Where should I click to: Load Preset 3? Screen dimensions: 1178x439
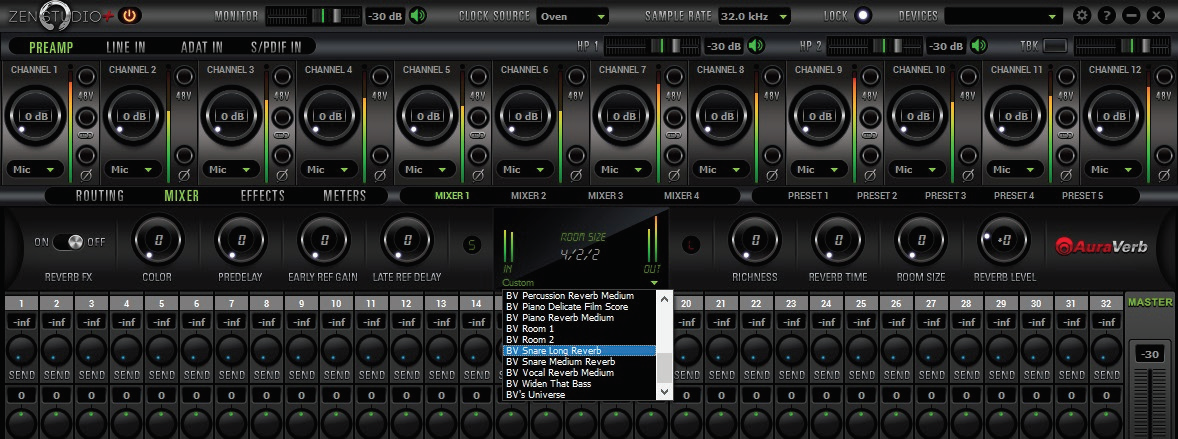coord(945,196)
